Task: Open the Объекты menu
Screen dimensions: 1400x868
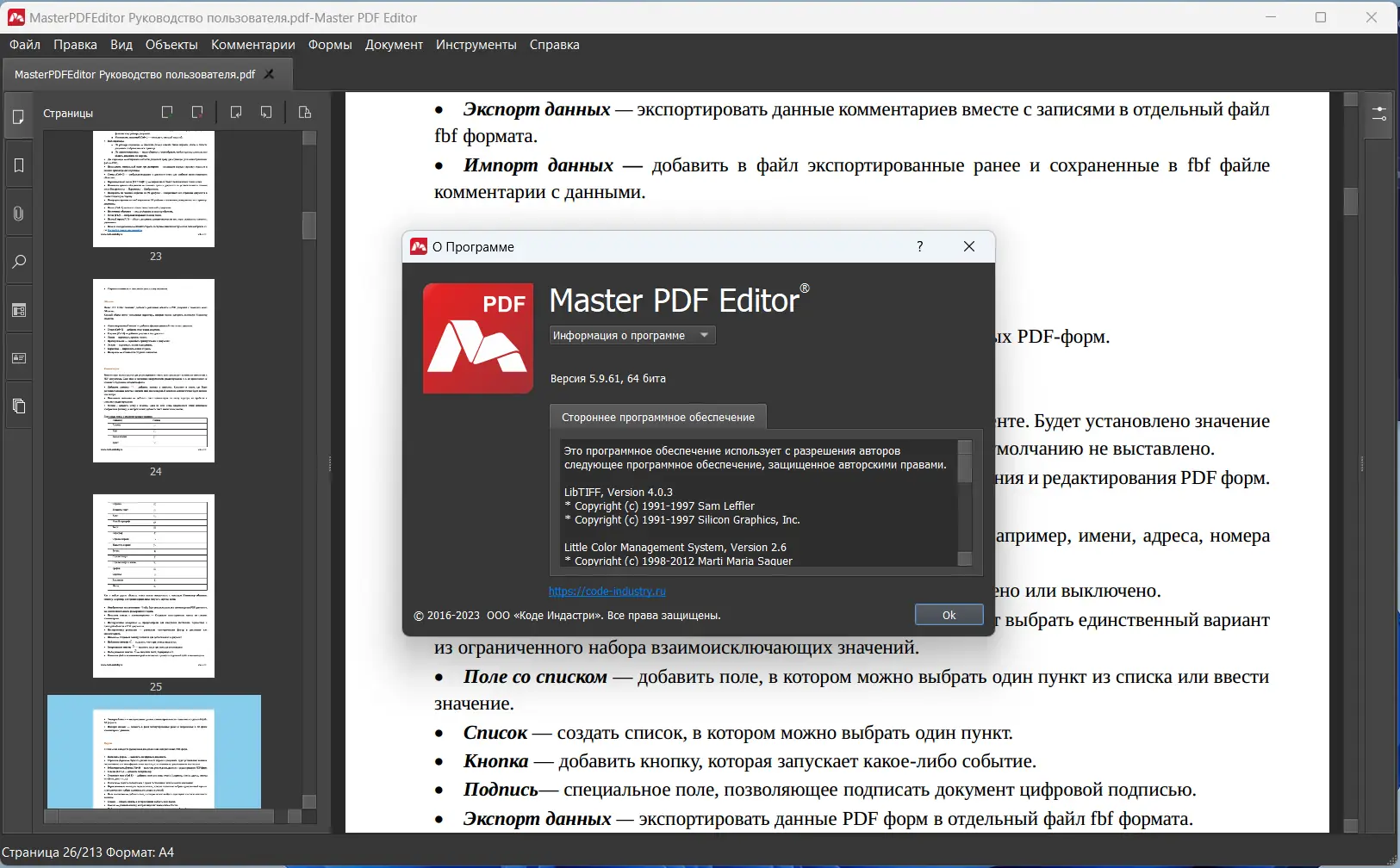Action: pos(171,45)
